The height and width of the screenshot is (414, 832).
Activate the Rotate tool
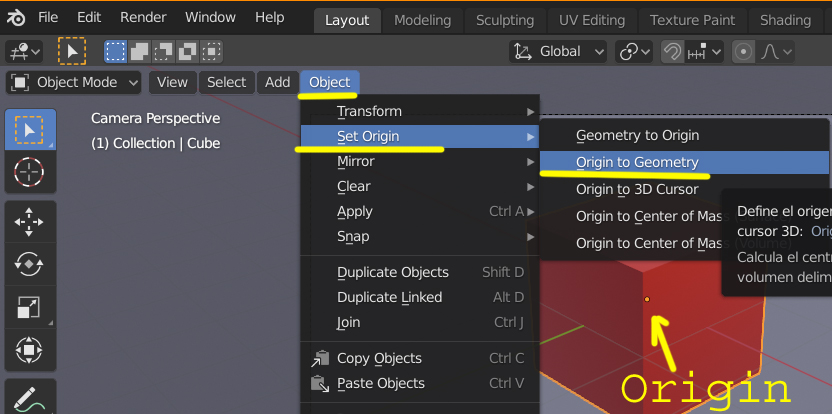[28, 264]
